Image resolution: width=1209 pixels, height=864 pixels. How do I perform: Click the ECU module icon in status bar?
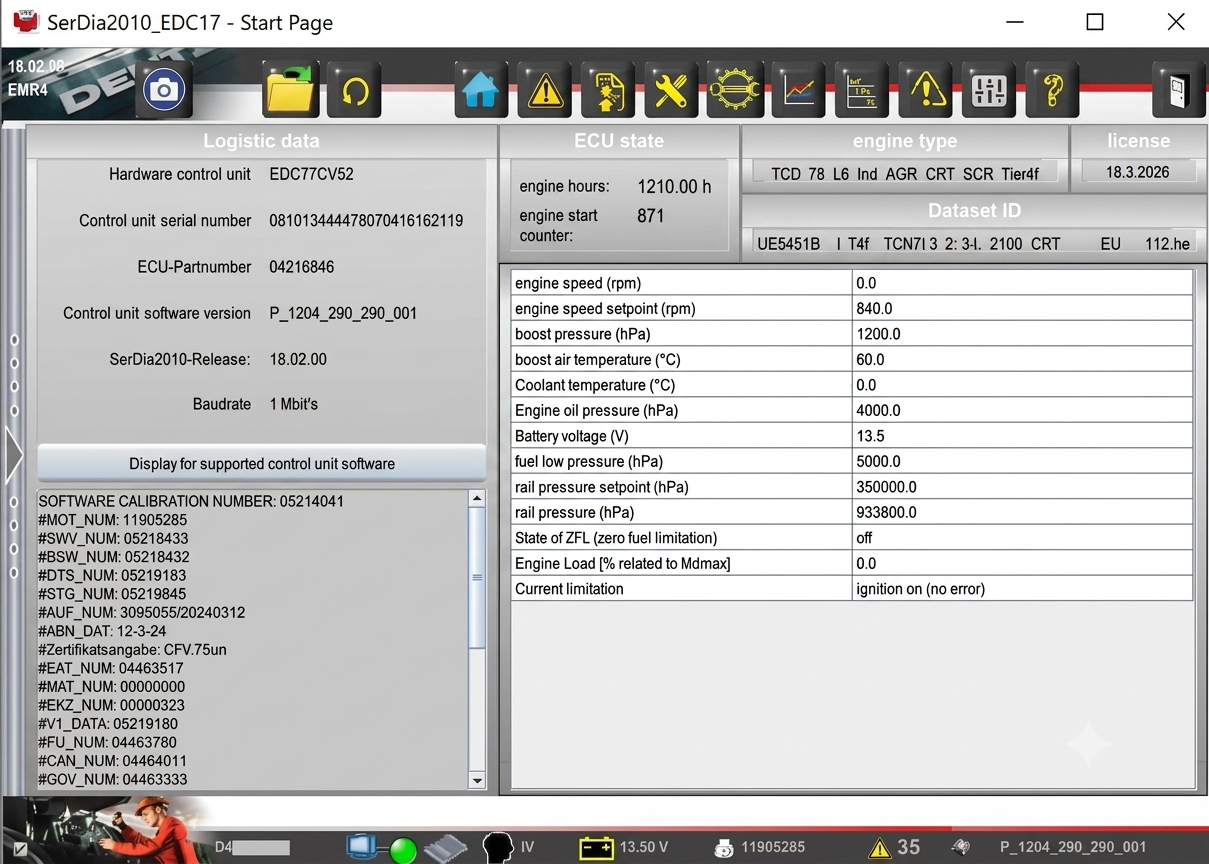(445, 848)
